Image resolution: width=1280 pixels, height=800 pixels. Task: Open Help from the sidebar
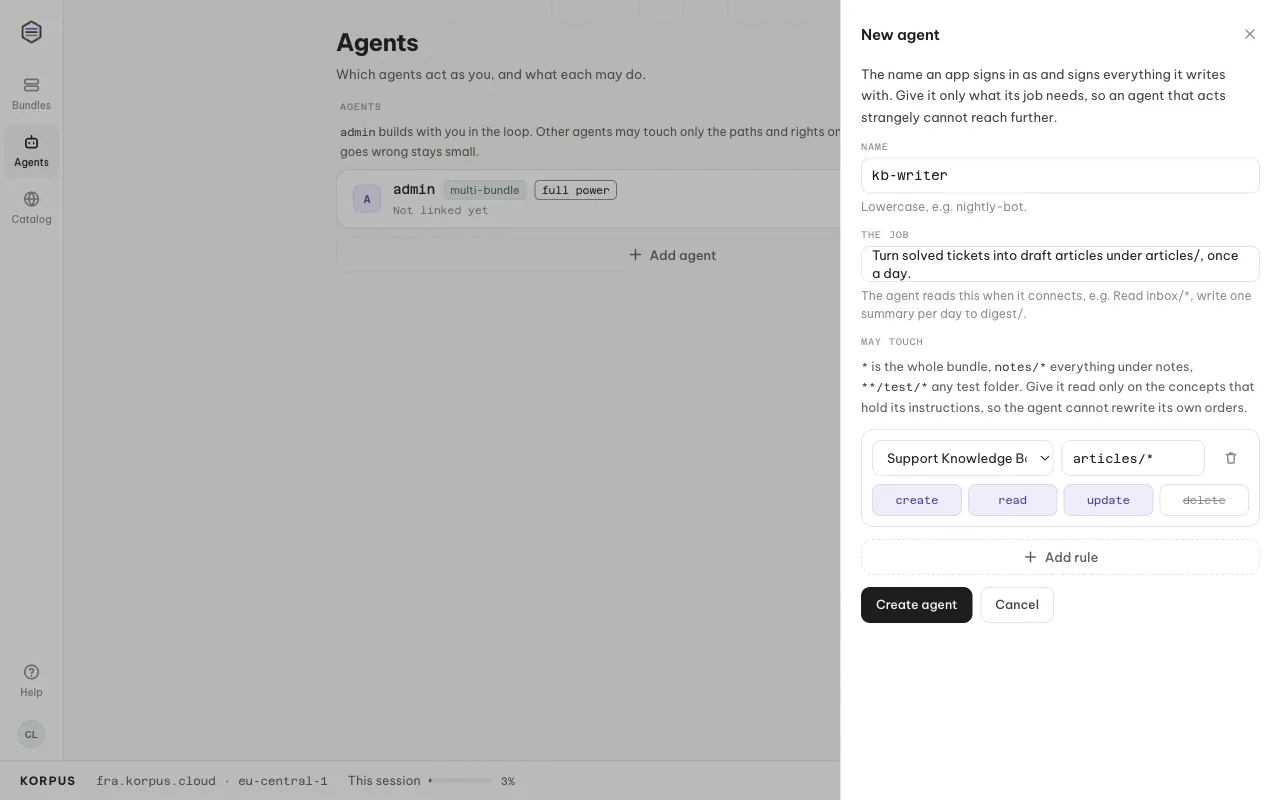tap(31, 680)
